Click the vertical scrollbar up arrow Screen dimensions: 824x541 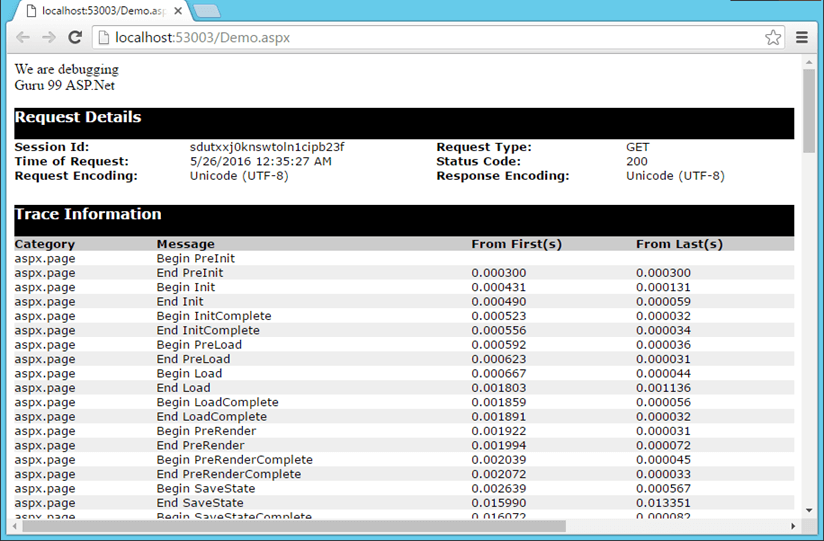click(x=809, y=63)
